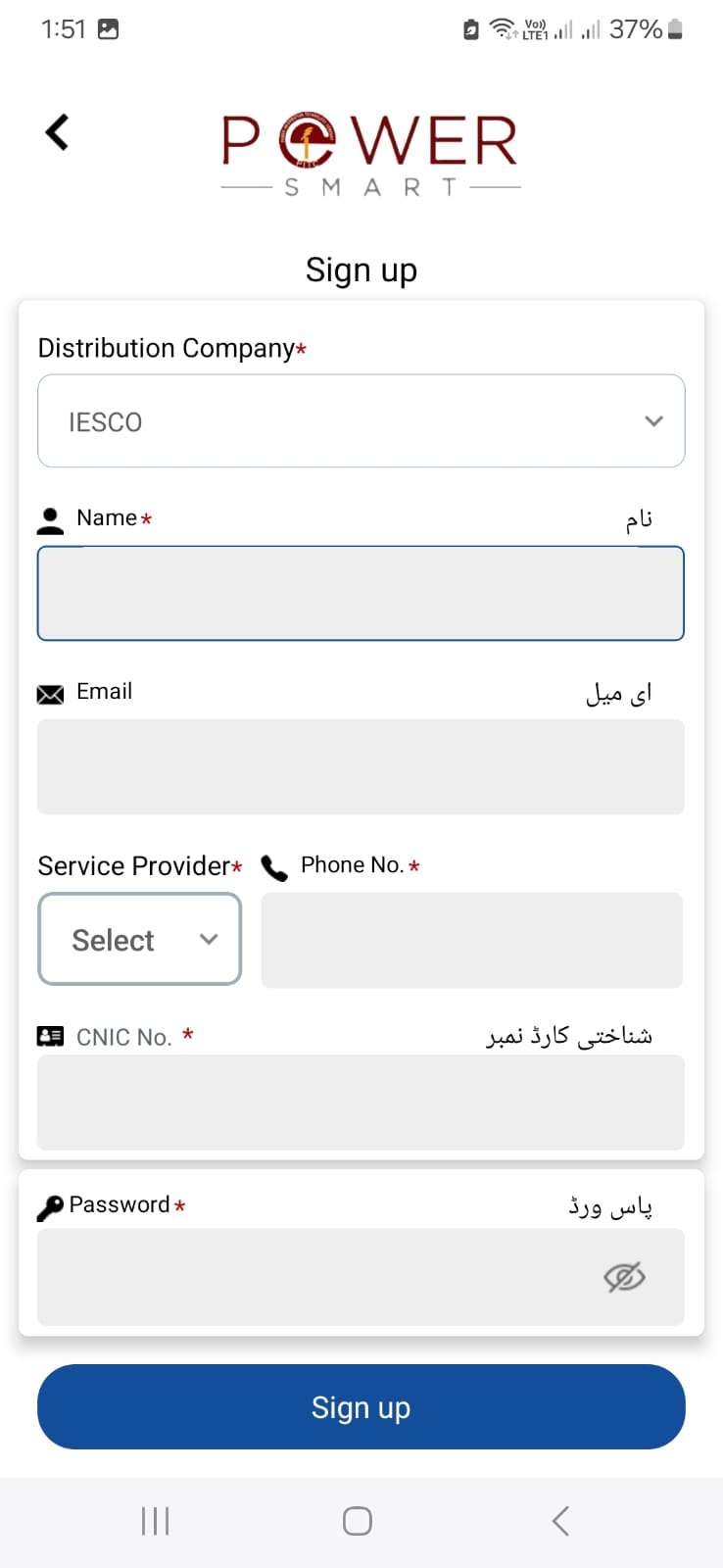
Task: Tap the Android home button
Action: coord(358,1521)
